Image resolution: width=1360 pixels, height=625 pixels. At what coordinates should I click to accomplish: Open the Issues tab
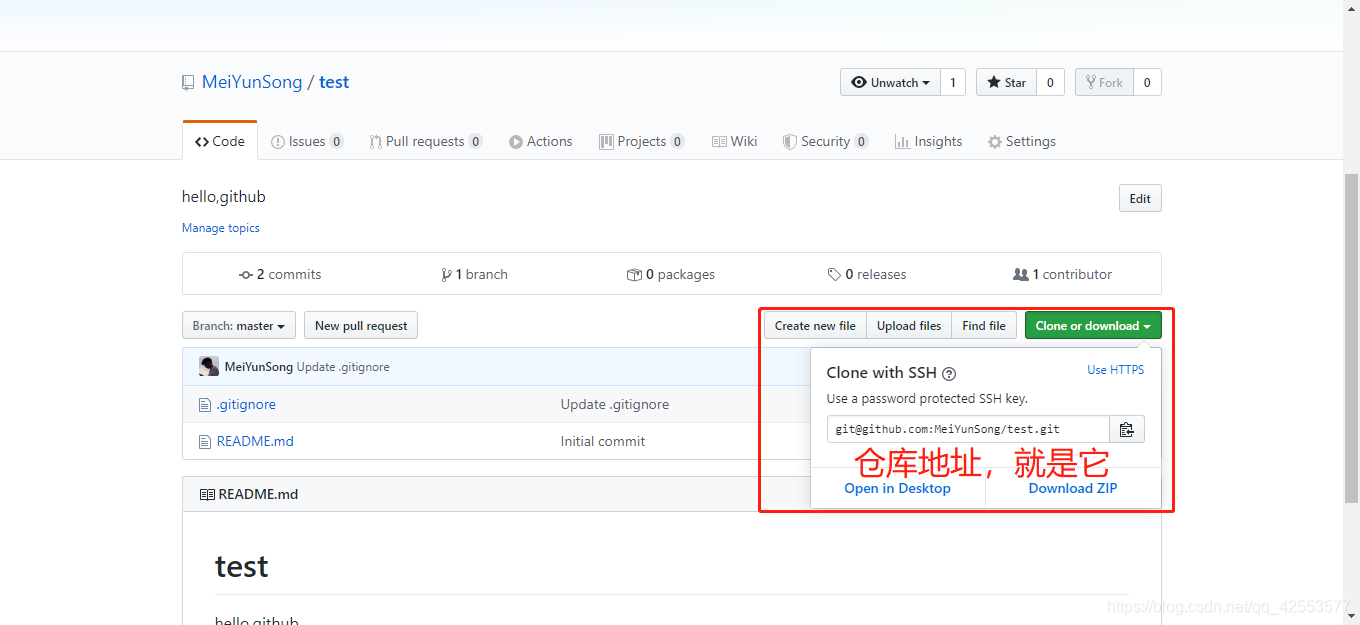tap(307, 141)
